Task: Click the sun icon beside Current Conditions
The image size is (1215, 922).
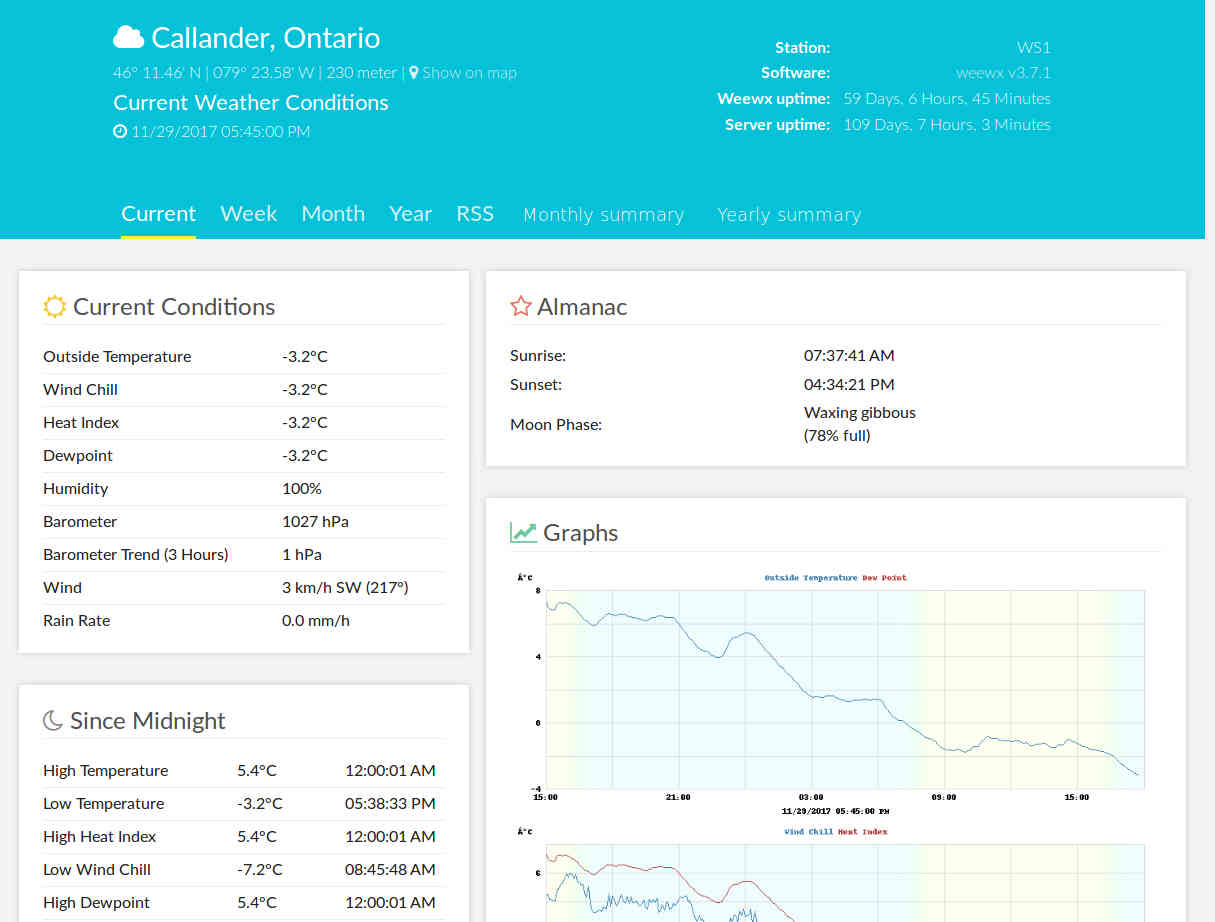Action: (55, 307)
